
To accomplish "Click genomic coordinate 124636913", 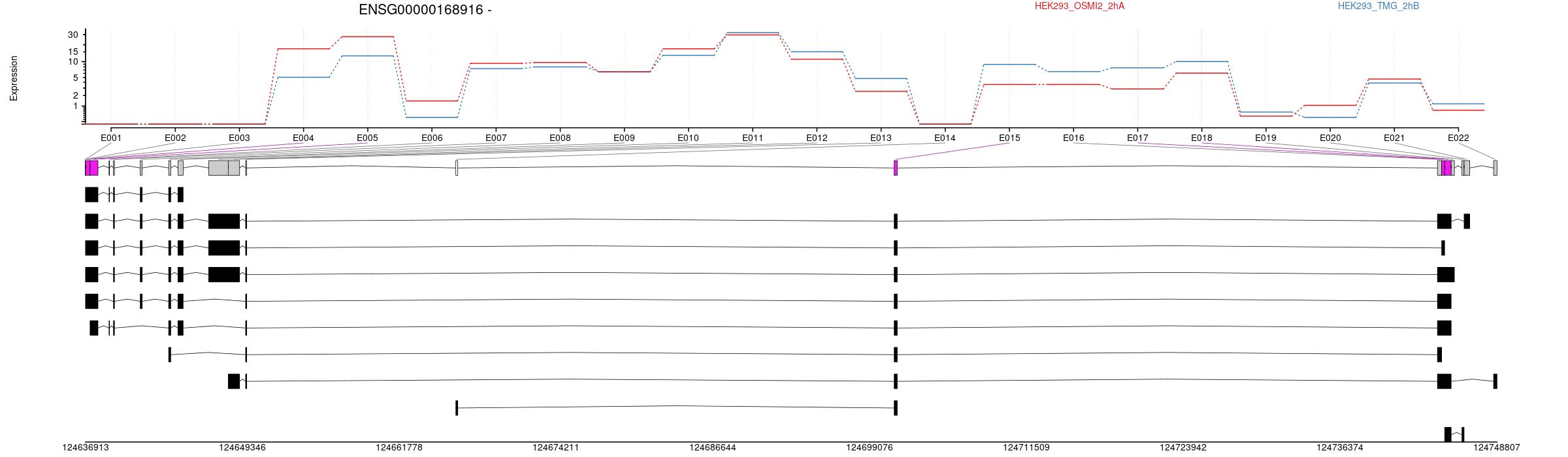I will (x=86, y=448).
